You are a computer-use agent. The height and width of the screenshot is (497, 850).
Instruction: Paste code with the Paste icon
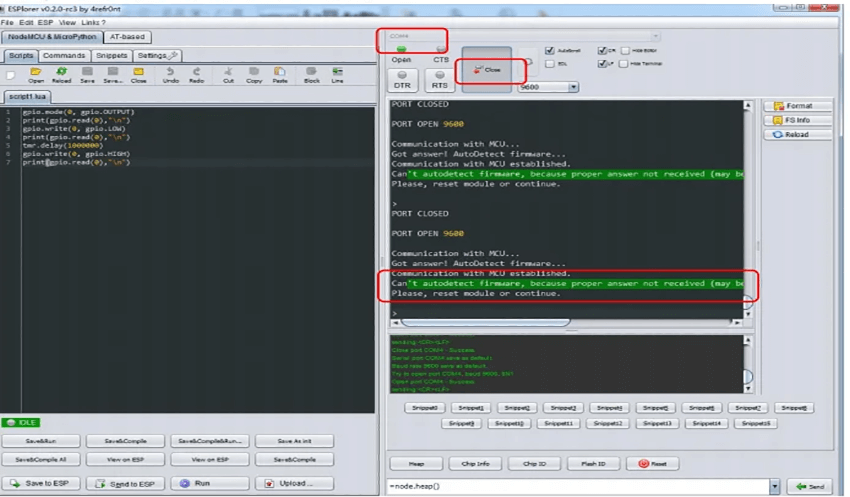tap(280, 75)
